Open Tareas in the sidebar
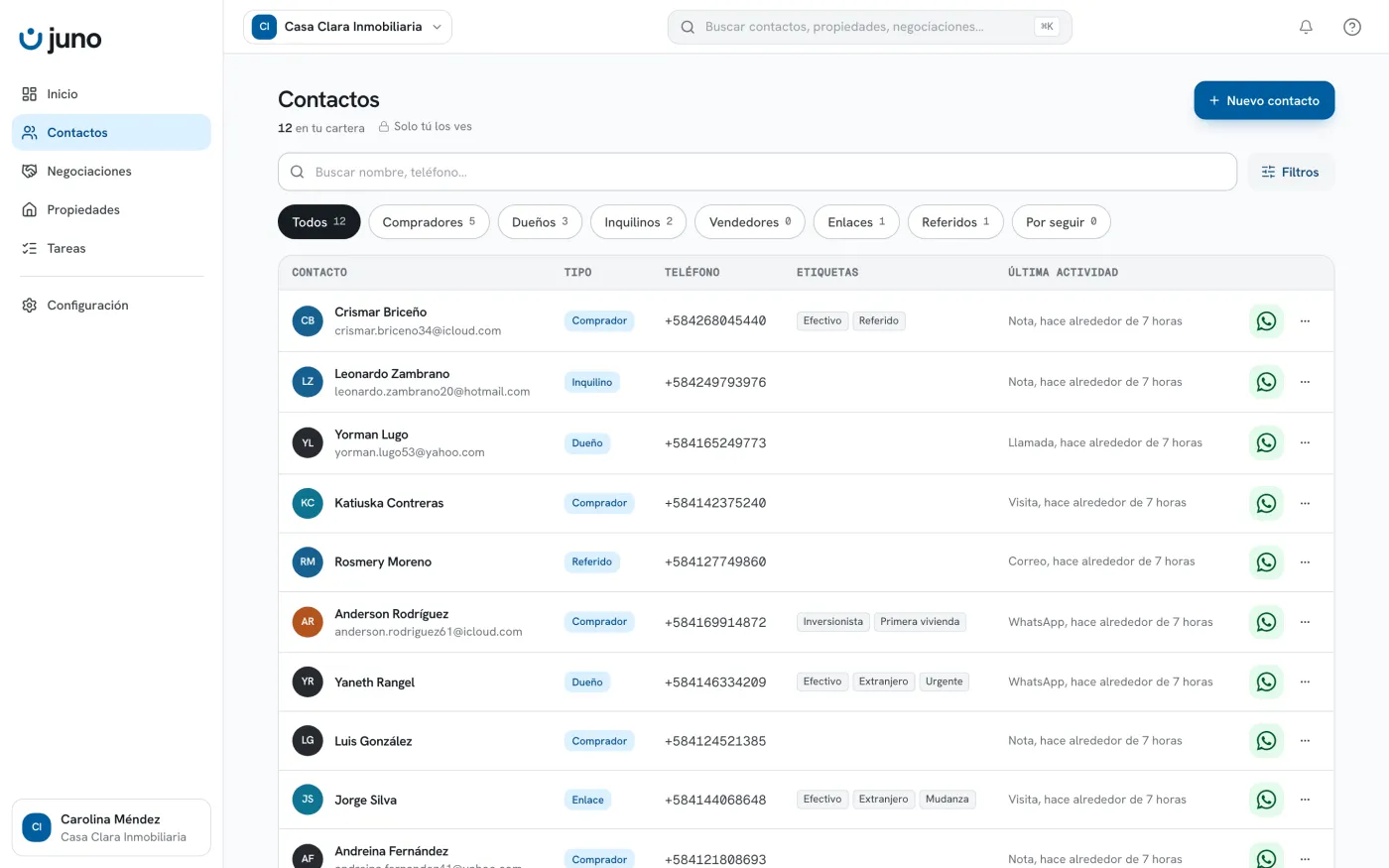Screen dimensions: 1389x868 coord(111,249)
